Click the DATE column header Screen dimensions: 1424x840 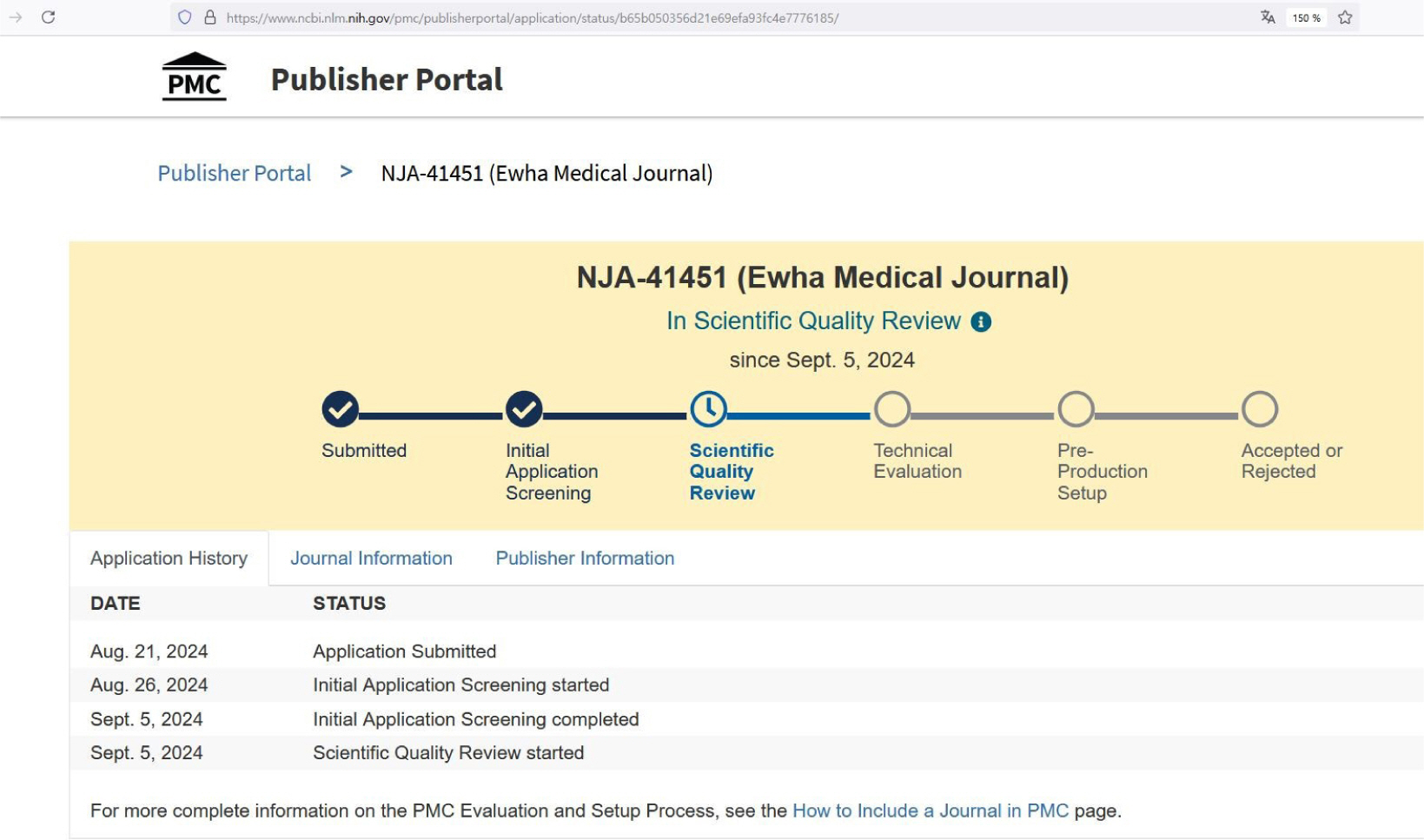pos(115,603)
